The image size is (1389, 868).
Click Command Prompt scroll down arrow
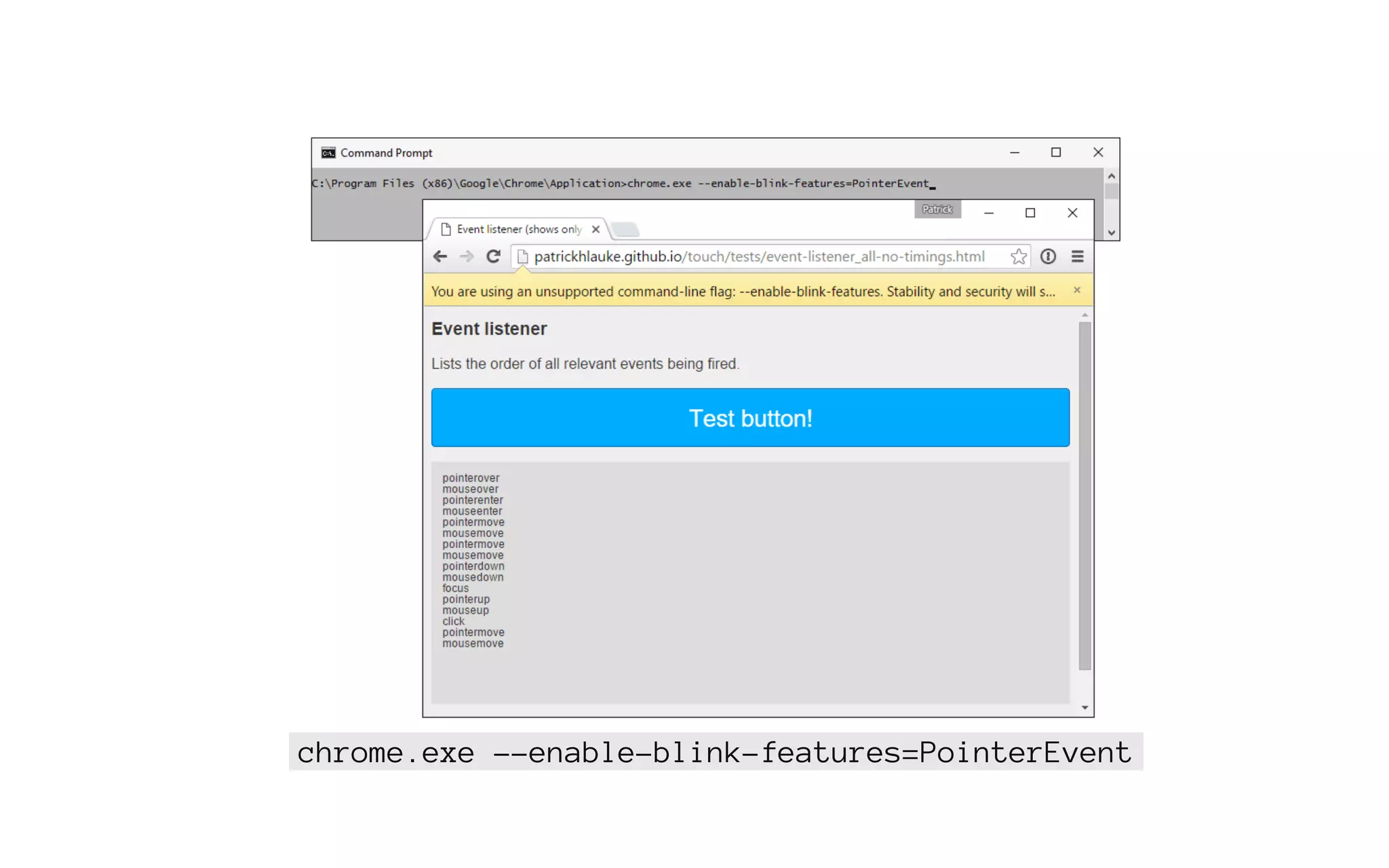1111,233
